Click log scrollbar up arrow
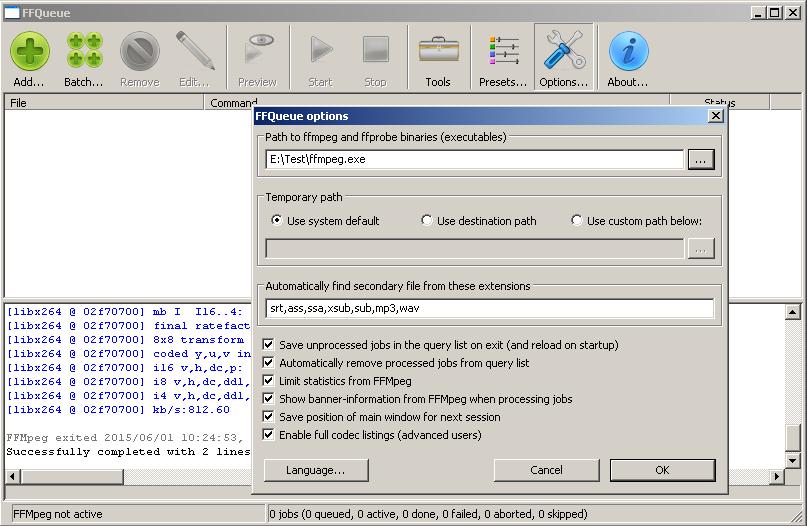807x526 pixels. (793, 312)
